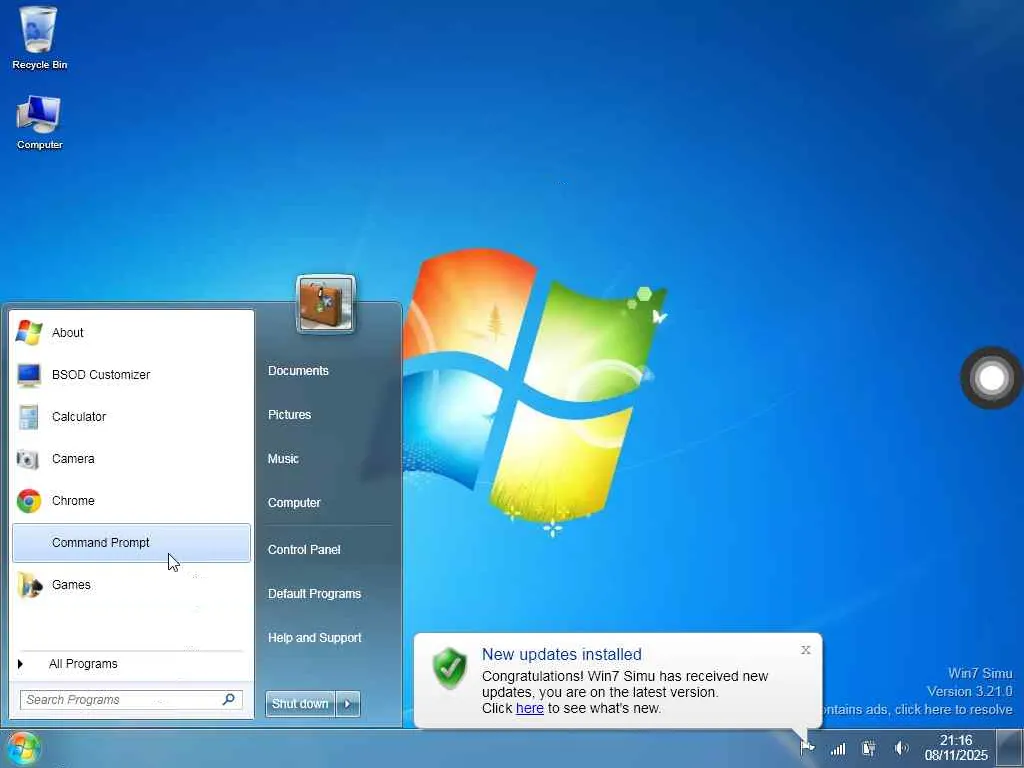Open Help and Support
The image size is (1024, 768).
tap(314, 638)
